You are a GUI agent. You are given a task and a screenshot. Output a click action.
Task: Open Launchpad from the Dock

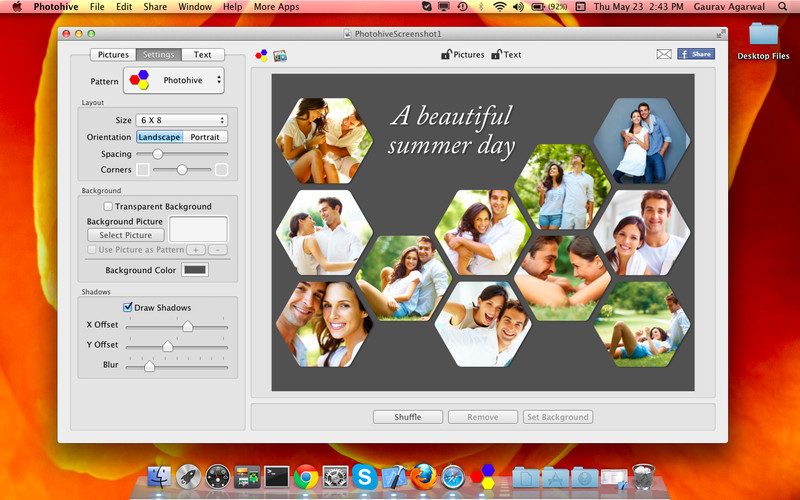pos(188,477)
